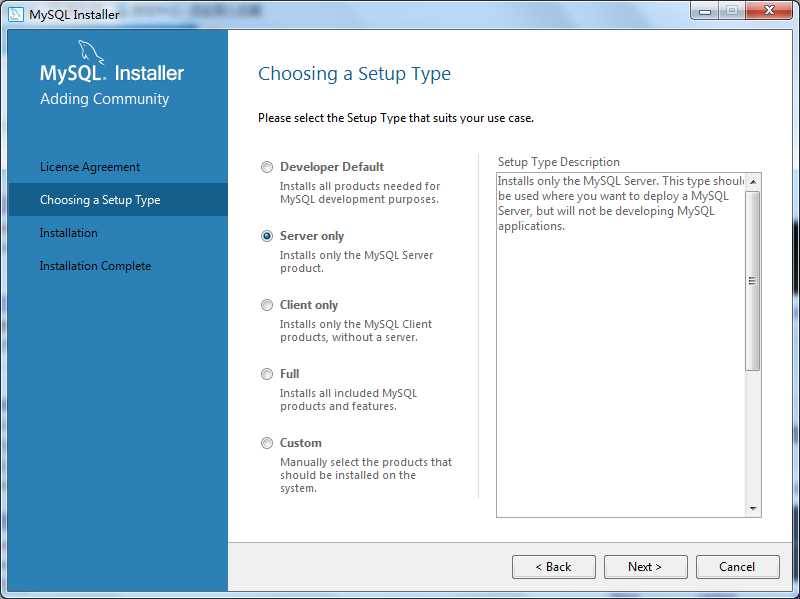Viewport: 800px width, 599px height.
Task: Open License Agreement step in sidebar
Action: point(90,167)
